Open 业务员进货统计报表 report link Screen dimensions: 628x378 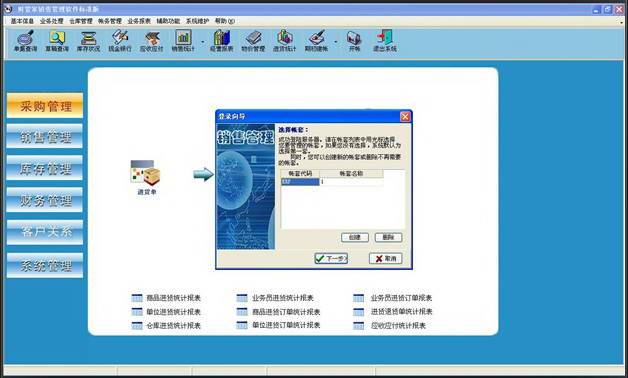(x=282, y=298)
